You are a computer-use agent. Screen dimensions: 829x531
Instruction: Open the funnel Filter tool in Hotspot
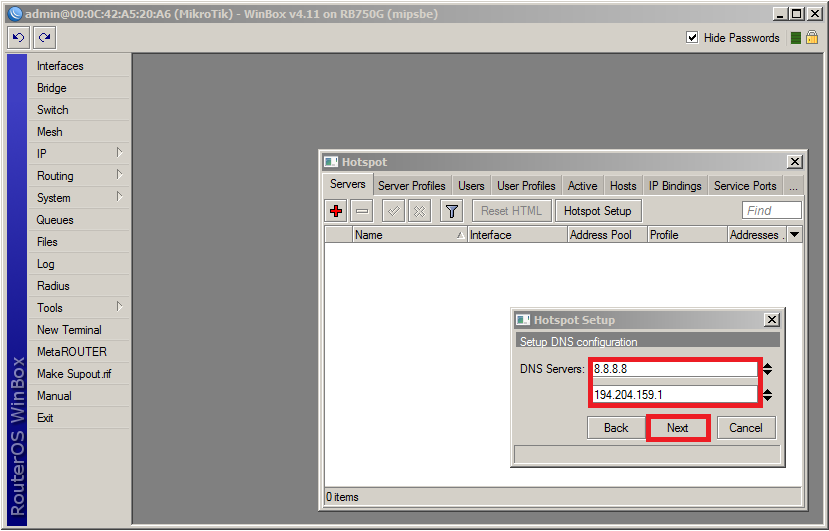(x=451, y=211)
